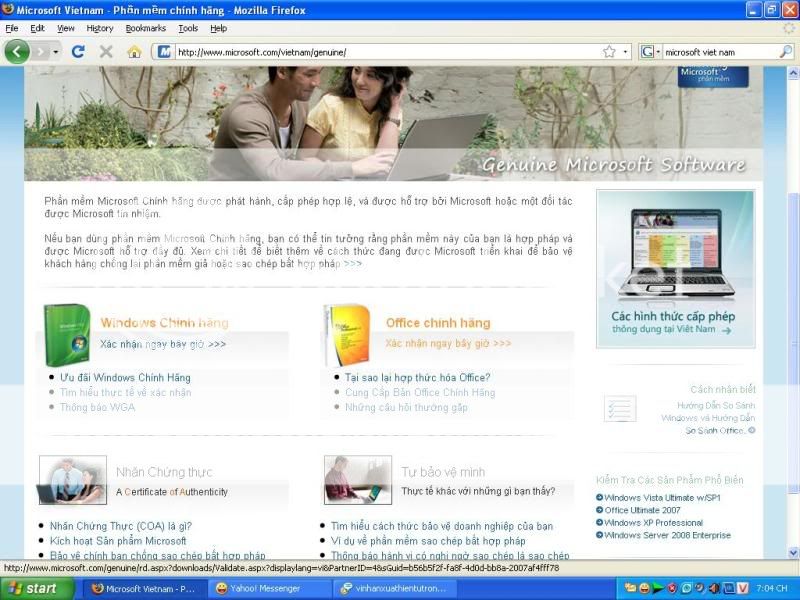Open the back/forward history dropdown arrow

[56, 52]
